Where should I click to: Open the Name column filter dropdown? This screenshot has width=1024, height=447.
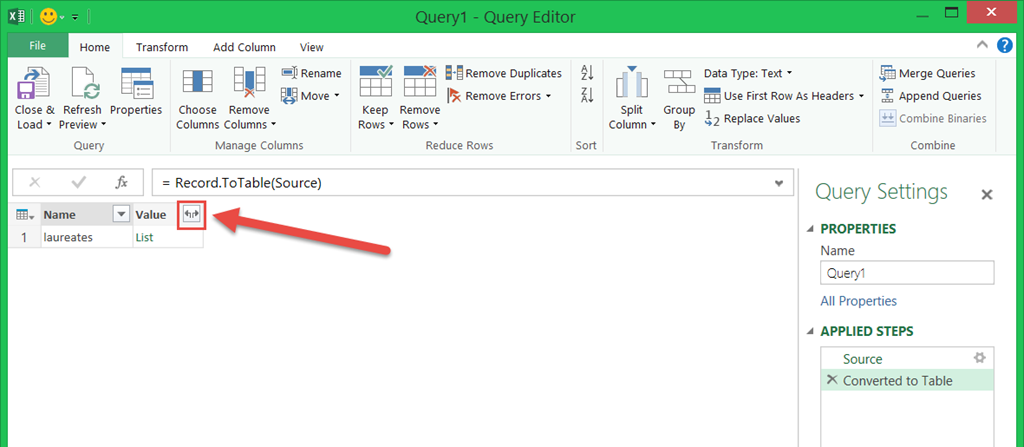click(x=121, y=214)
